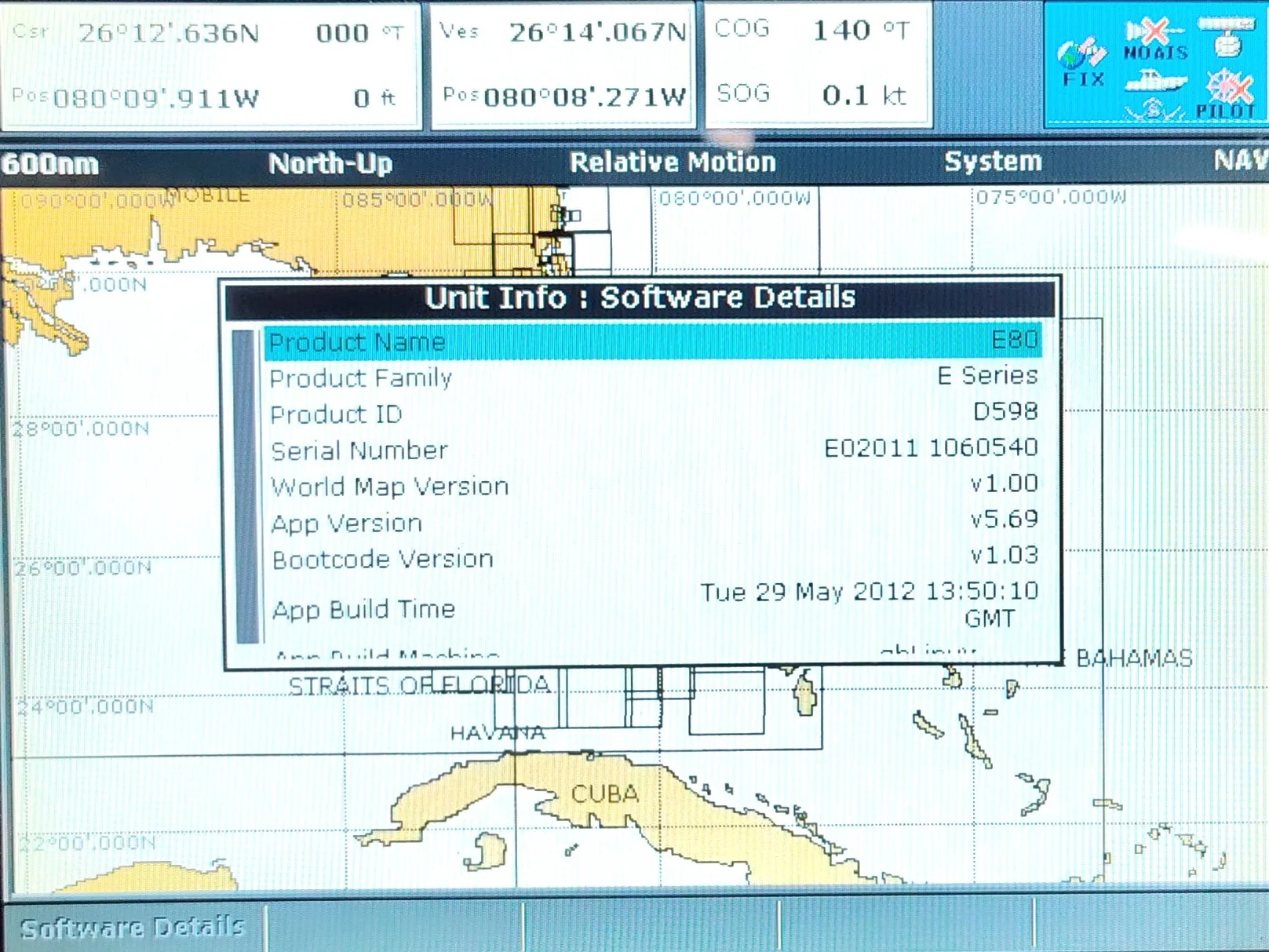1269x952 pixels.
Task: Select the Product ID row
Action: click(x=653, y=413)
